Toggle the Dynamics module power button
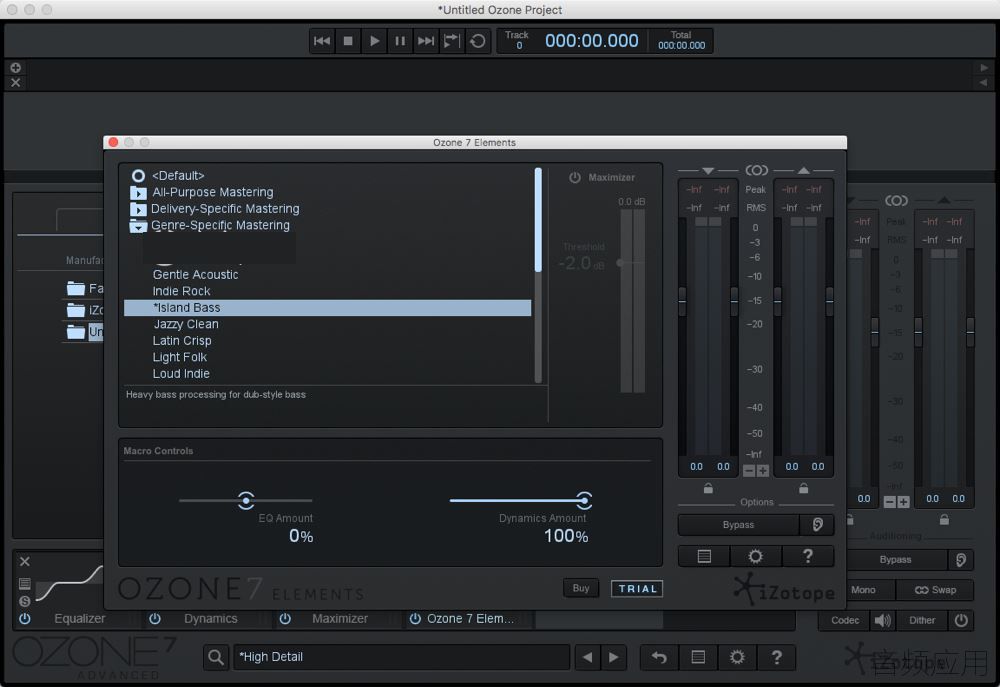This screenshot has width=1000, height=687. pos(155,619)
